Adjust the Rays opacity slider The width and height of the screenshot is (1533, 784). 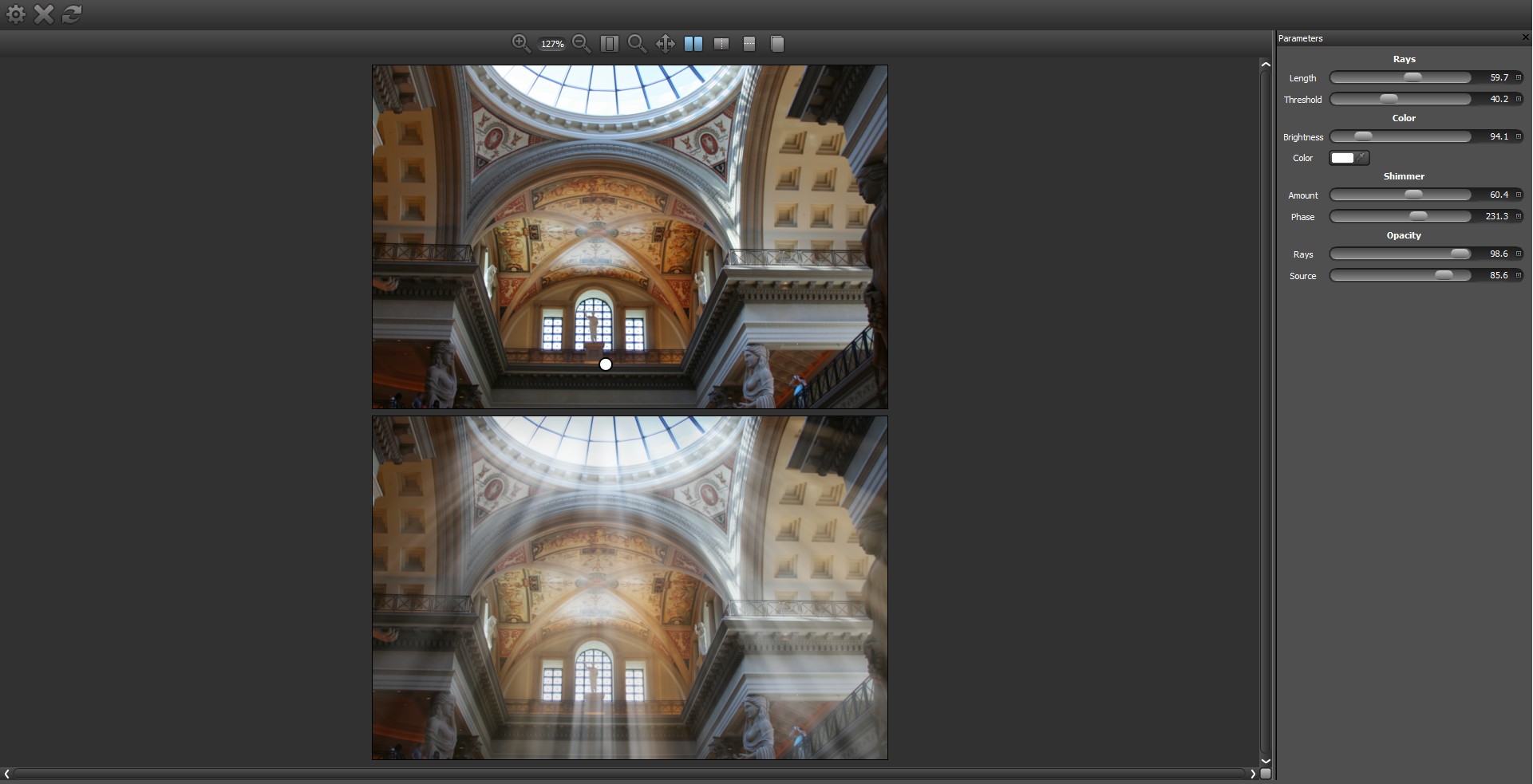point(1400,254)
